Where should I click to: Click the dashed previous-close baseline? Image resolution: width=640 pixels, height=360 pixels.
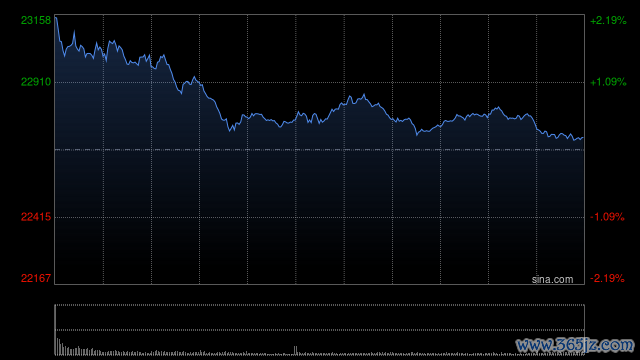click(320, 150)
